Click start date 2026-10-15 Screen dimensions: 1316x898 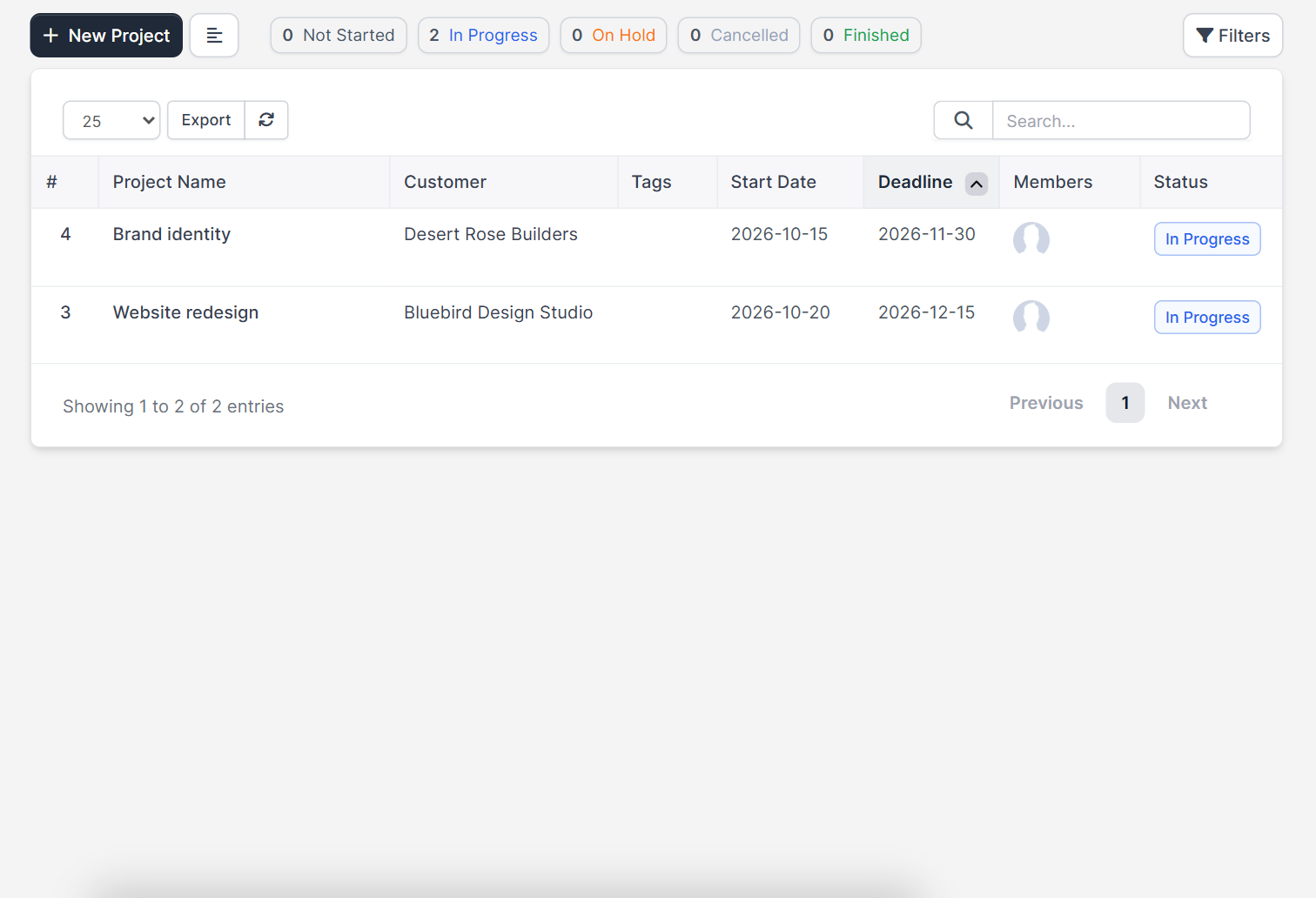tap(779, 234)
